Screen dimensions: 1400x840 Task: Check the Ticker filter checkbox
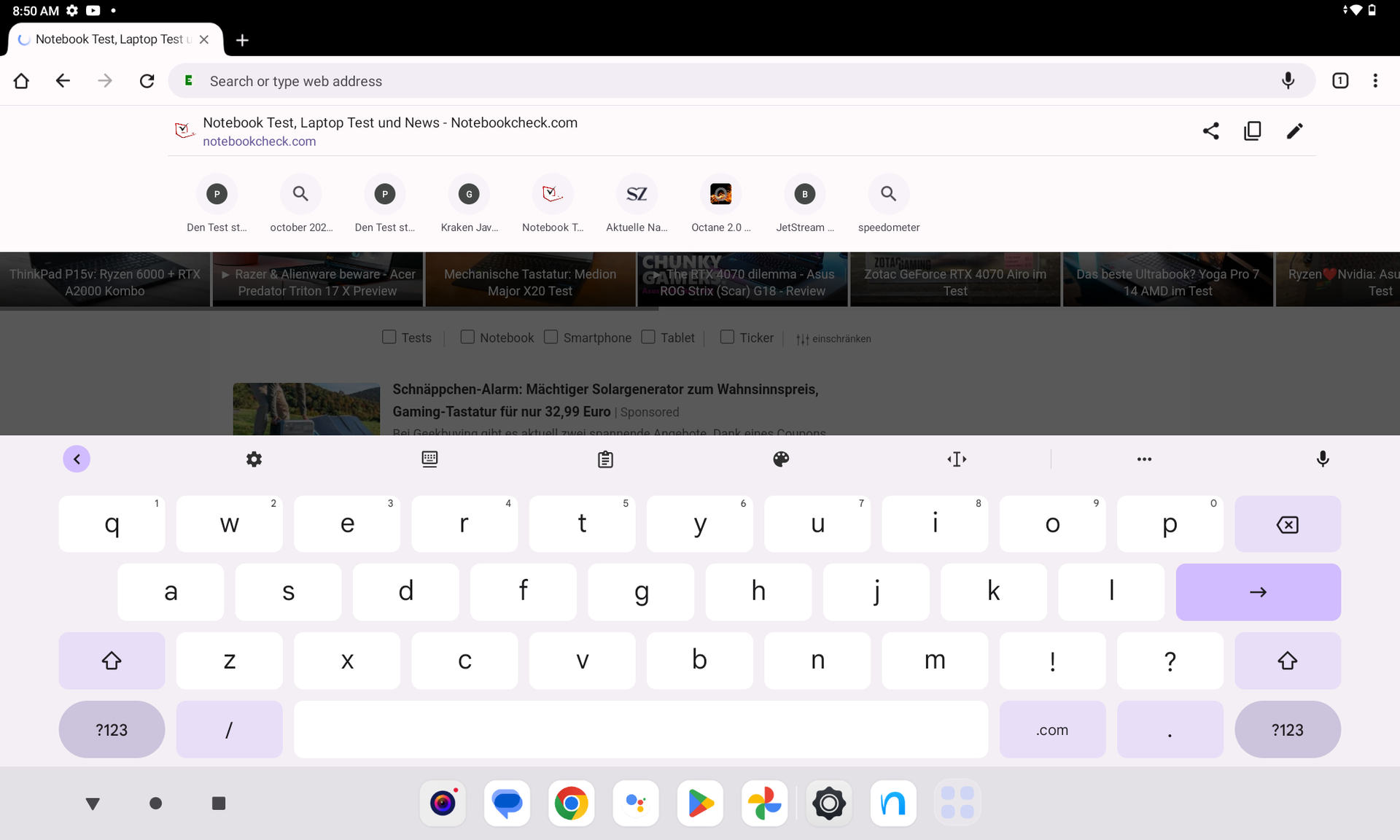[x=727, y=337]
